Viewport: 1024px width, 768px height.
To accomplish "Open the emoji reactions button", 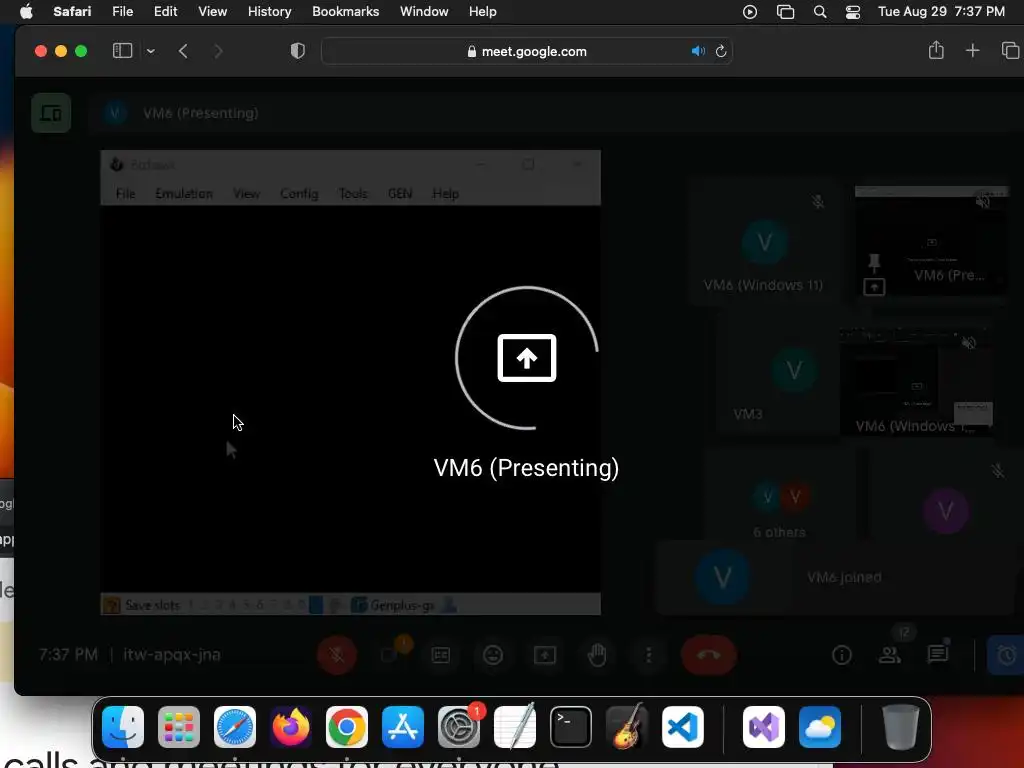I will point(493,654).
